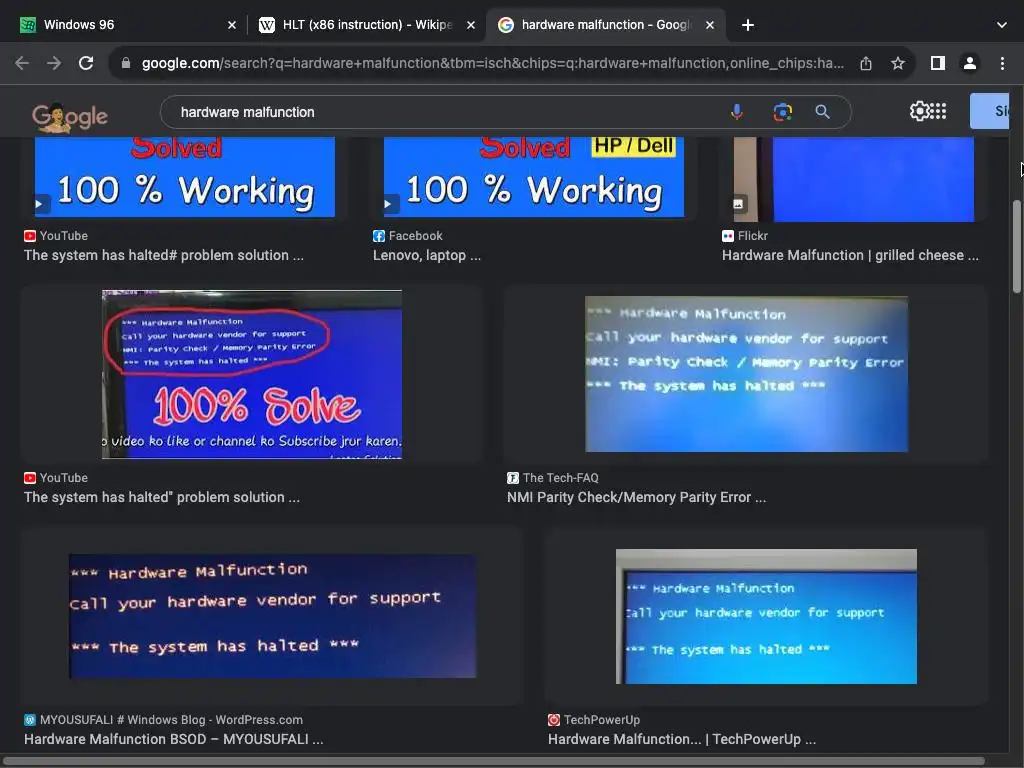The height and width of the screenshot is (768, 1024).
Task: Open NMI Parity Check/Memory Parity Error link
Action: (x=637, y=498)
